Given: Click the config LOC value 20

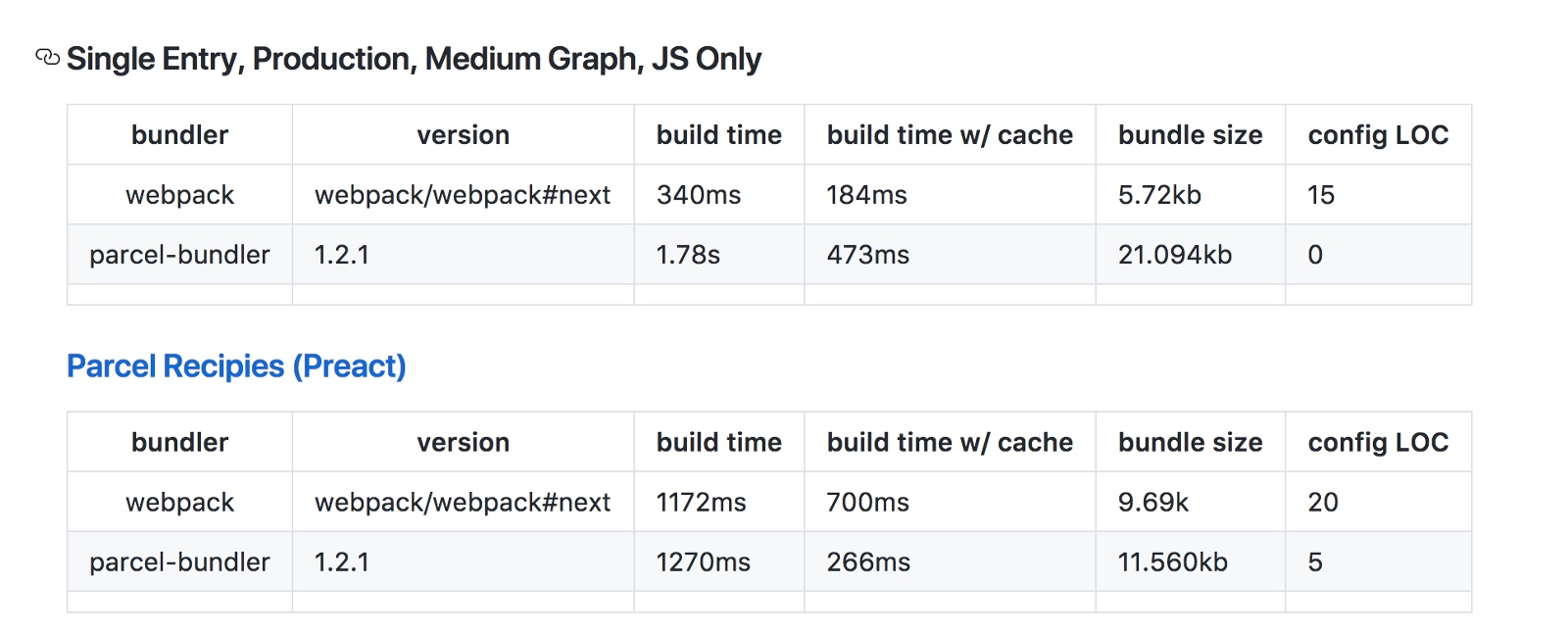Looking at the screenshot, I should (1323, 503).
